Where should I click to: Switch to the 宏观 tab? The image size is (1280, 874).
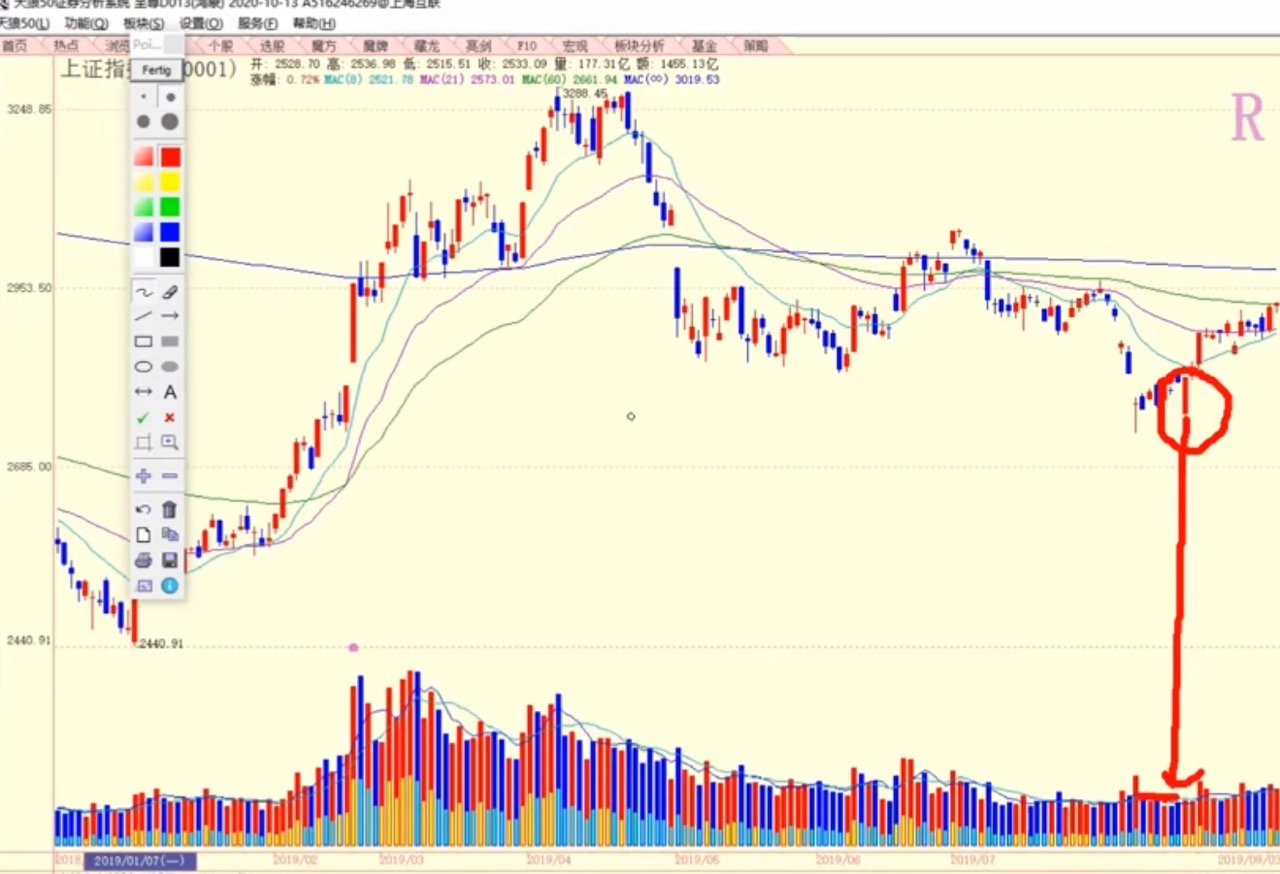click(574, 46)
